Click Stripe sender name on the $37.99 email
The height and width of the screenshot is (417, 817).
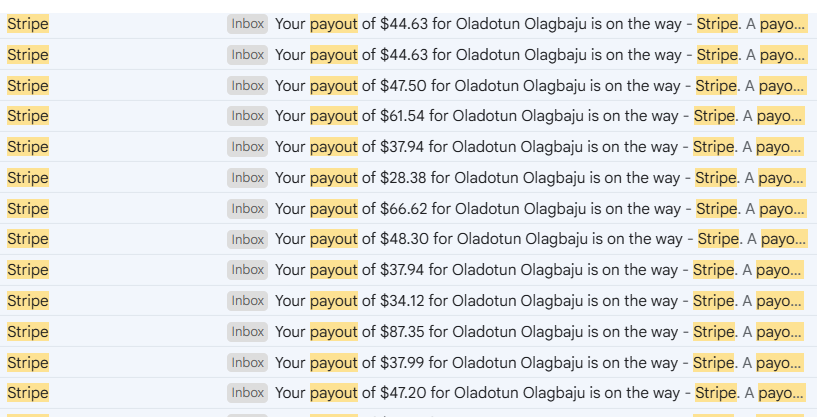click(x=28, y=363)
